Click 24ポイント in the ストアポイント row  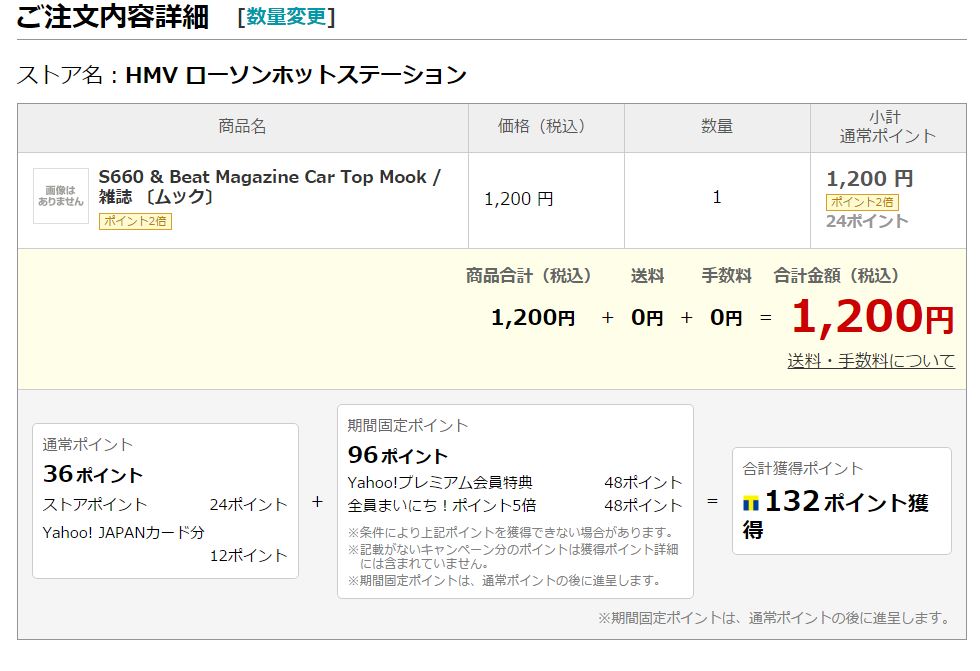click(248, 504)
